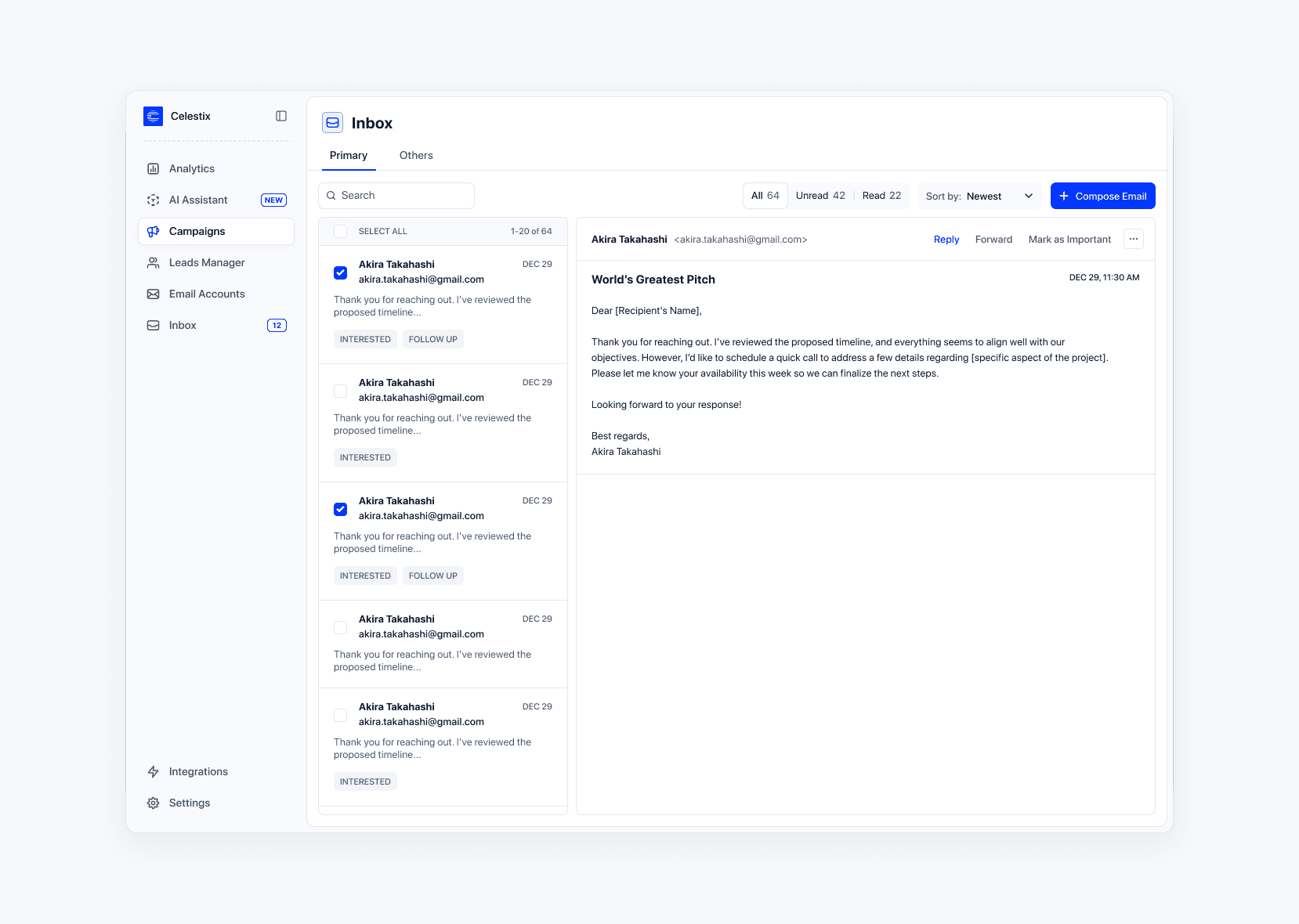This screenshot has width=1299, height=924.
Task: Click the plus icon in Compose Email
Action: tap(1064, 196)
